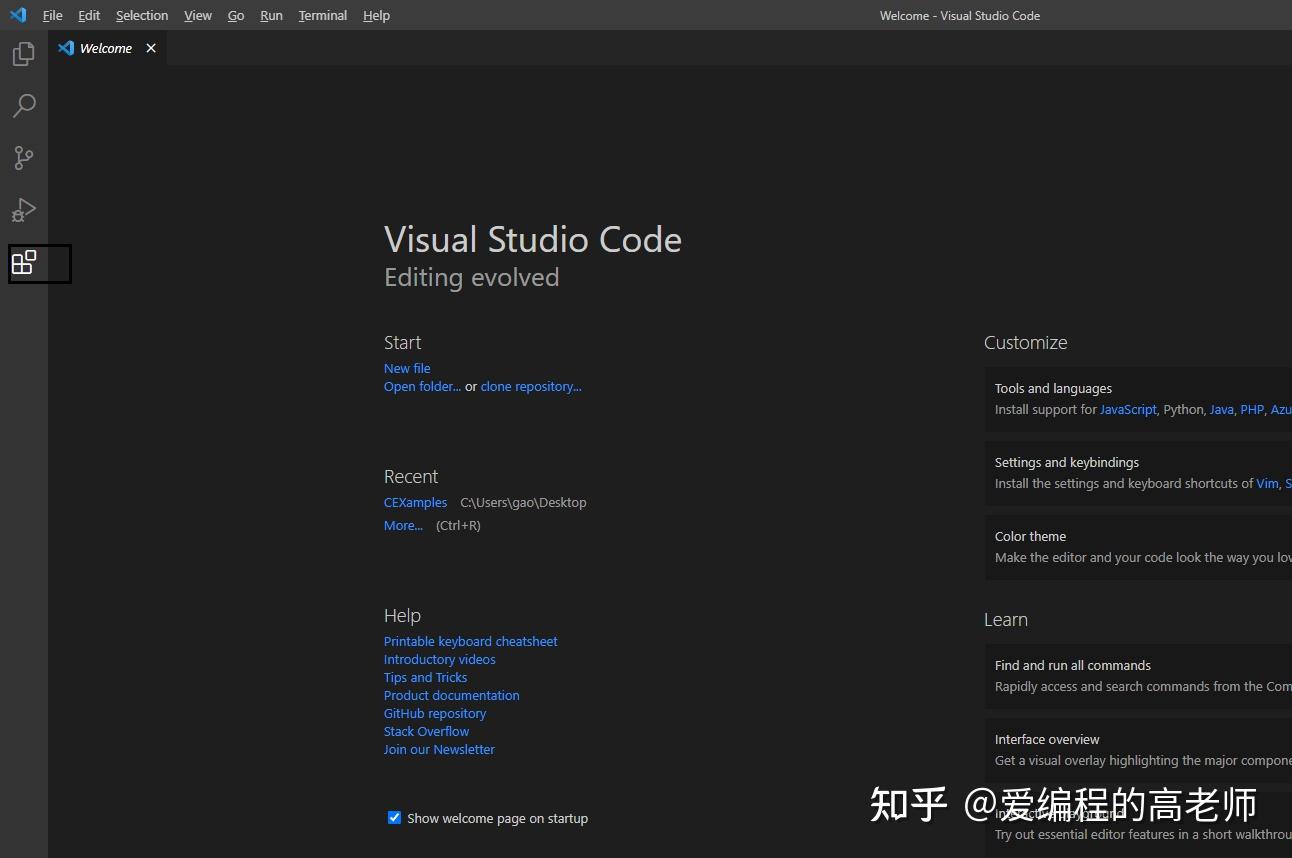Click Find and run all commands item
This screenshot has width=1292, height=858.
pos(1138,676)
